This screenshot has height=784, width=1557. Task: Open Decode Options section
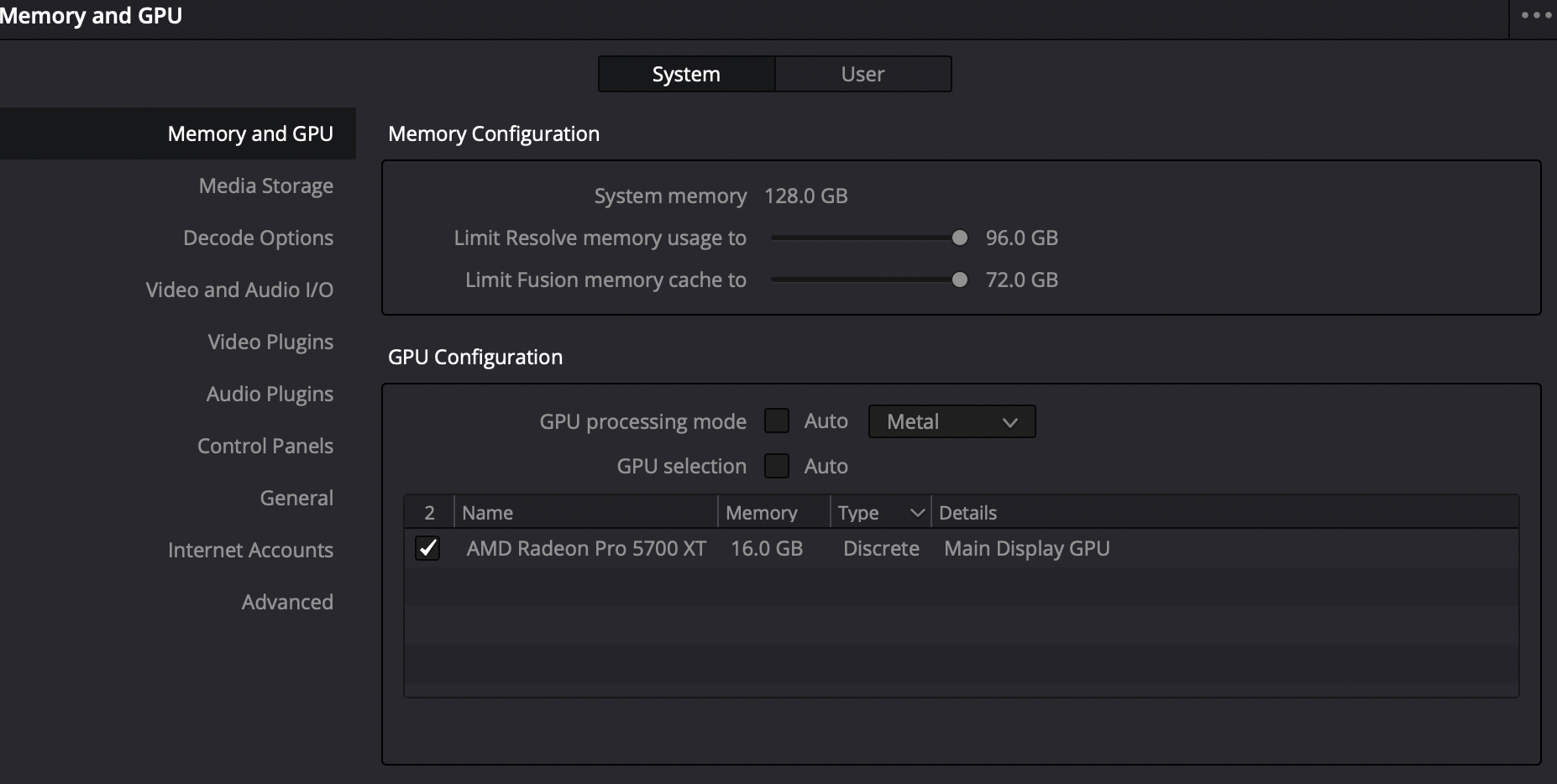coord(258,238)
